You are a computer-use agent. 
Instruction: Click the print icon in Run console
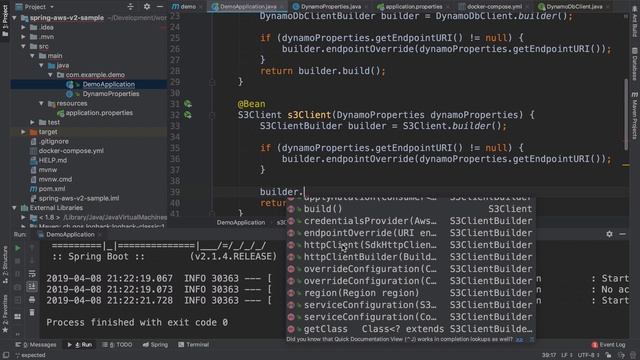click(32, 300)
